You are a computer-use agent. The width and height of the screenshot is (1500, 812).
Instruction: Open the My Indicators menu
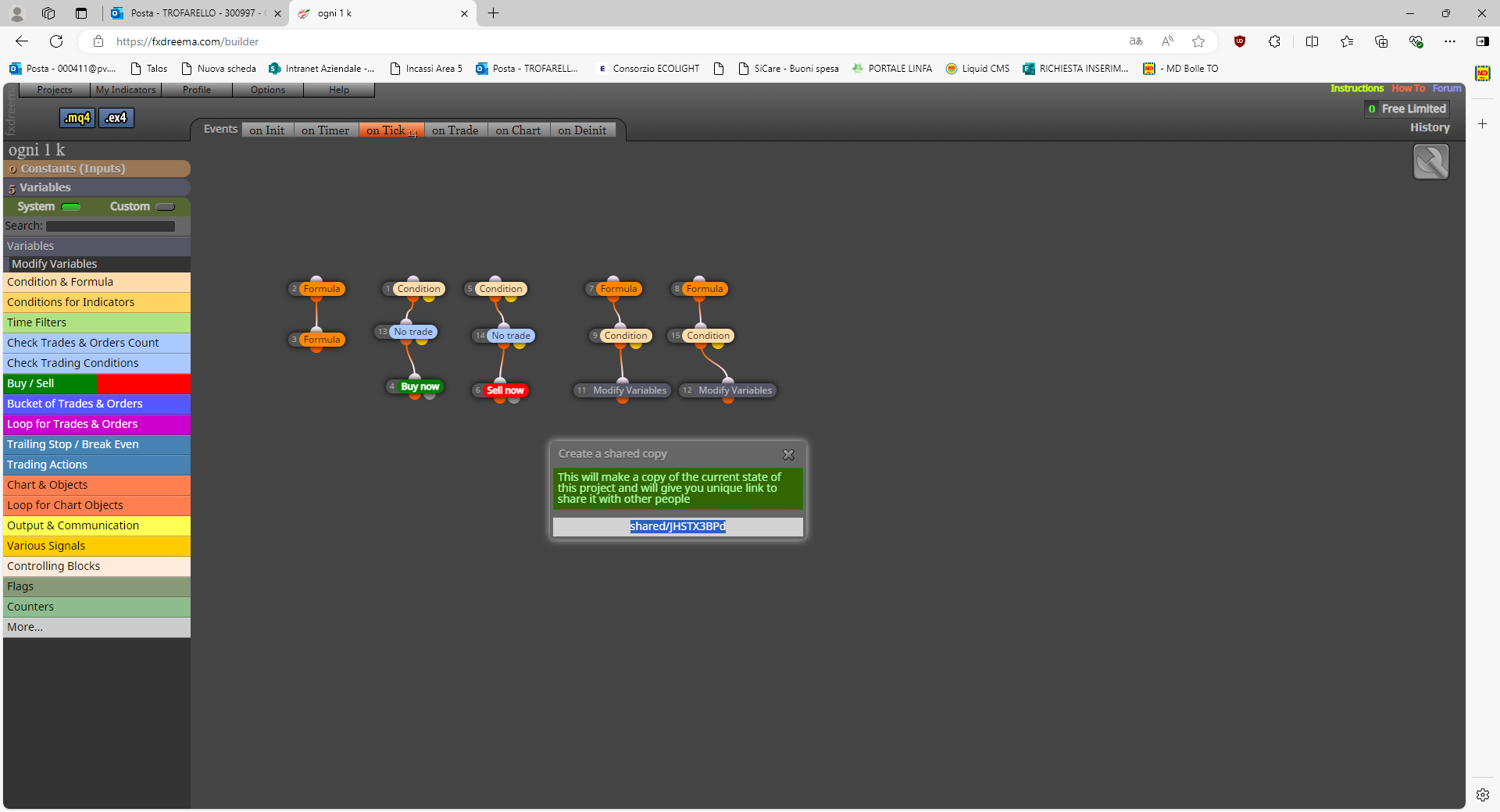click(126, 90)
